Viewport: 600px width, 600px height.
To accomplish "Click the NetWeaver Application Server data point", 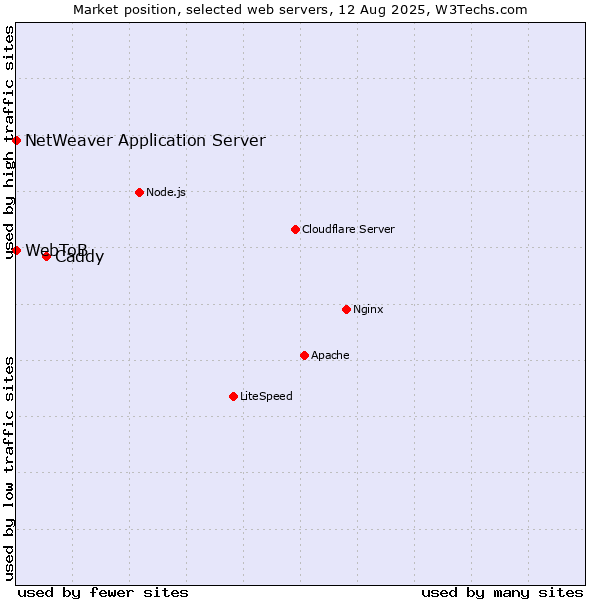I will (x=16, y=140).
